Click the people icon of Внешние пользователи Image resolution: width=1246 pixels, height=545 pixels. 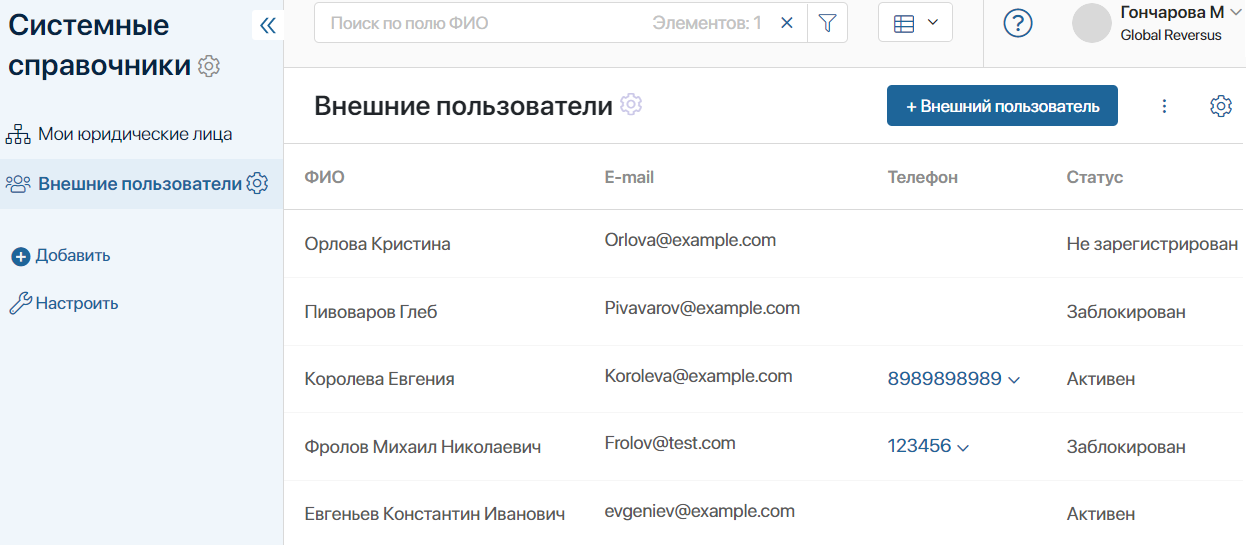coord(19,184)
